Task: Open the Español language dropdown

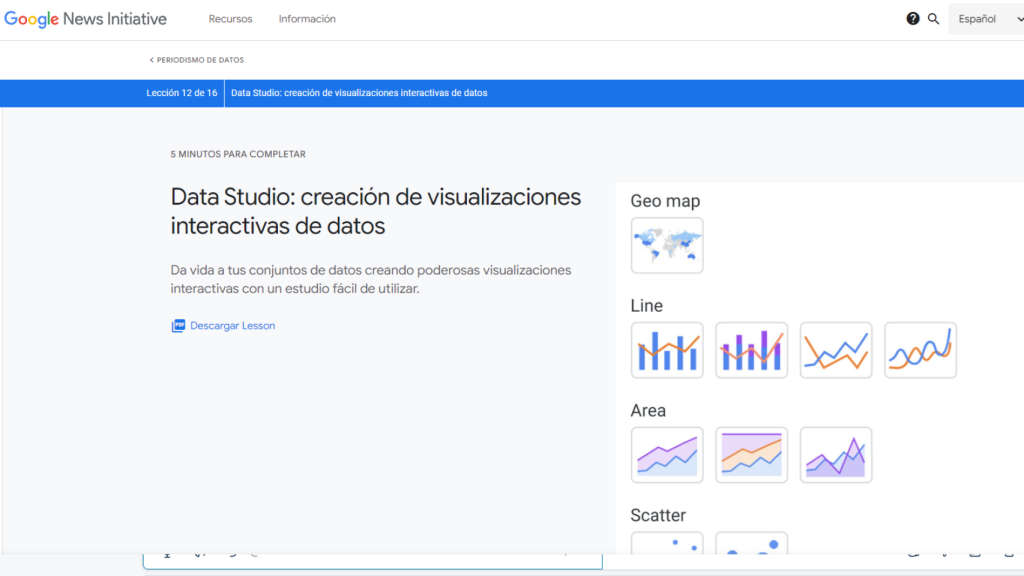Action: (x=985, y=18)
